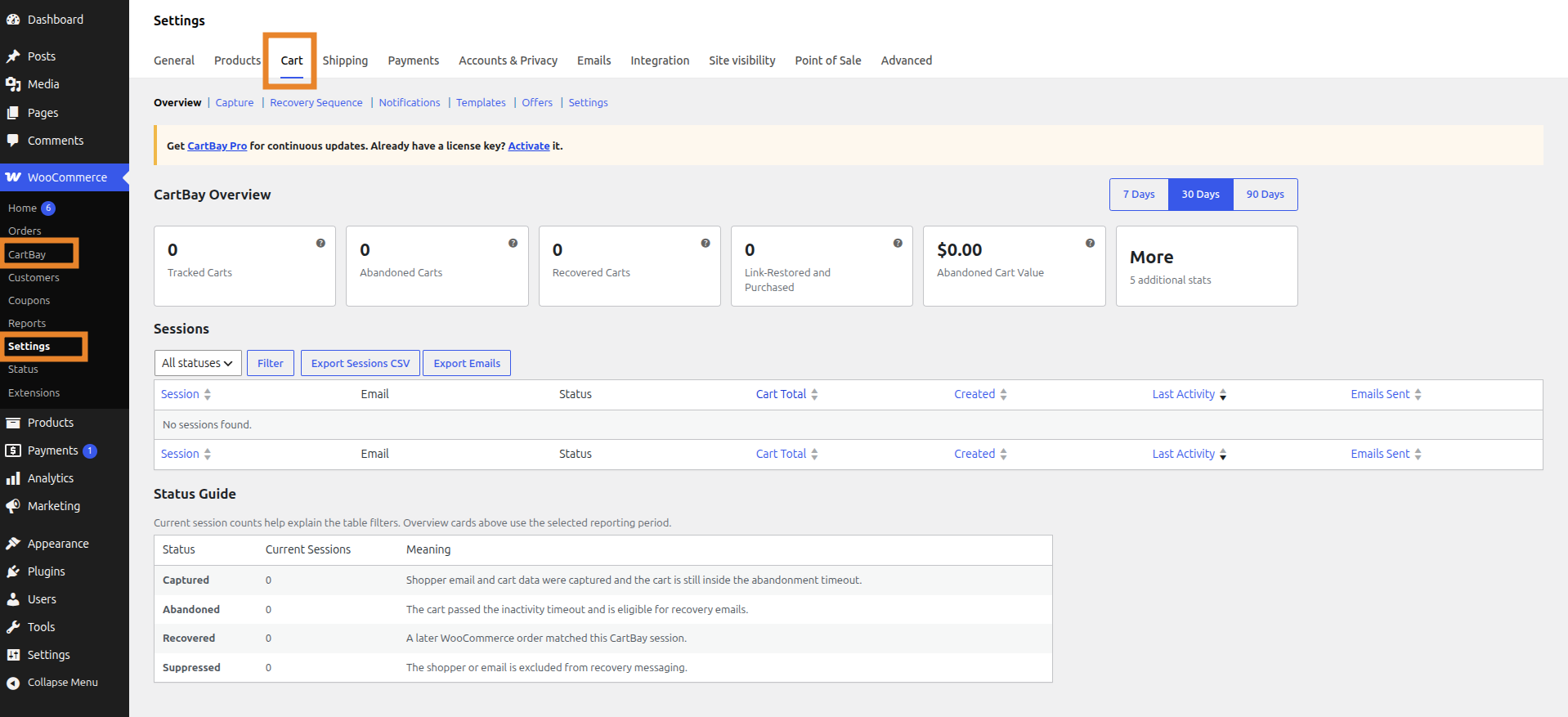Click the Media icon in sidebar

point(13,84)
